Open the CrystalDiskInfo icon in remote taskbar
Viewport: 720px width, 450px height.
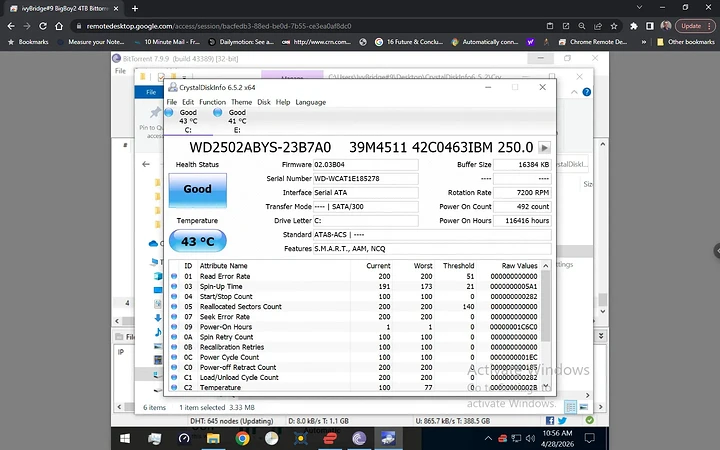coord(388,439)
